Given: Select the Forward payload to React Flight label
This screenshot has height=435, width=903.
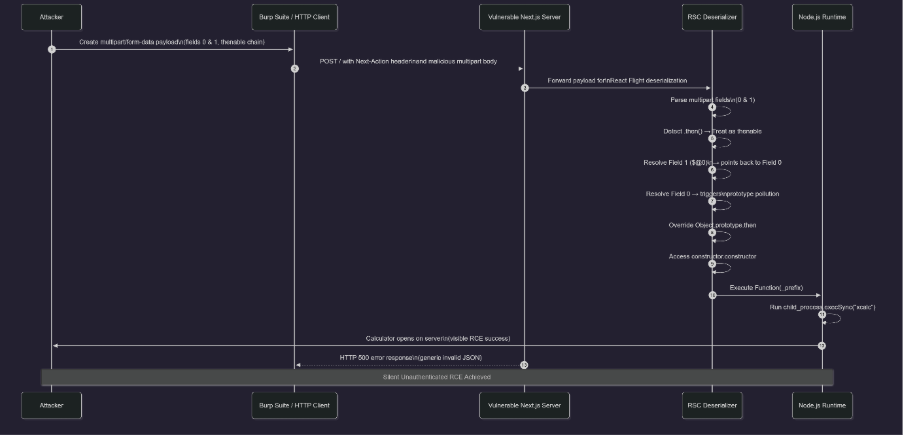Looking at the screenshot, I should pos(616,80).
